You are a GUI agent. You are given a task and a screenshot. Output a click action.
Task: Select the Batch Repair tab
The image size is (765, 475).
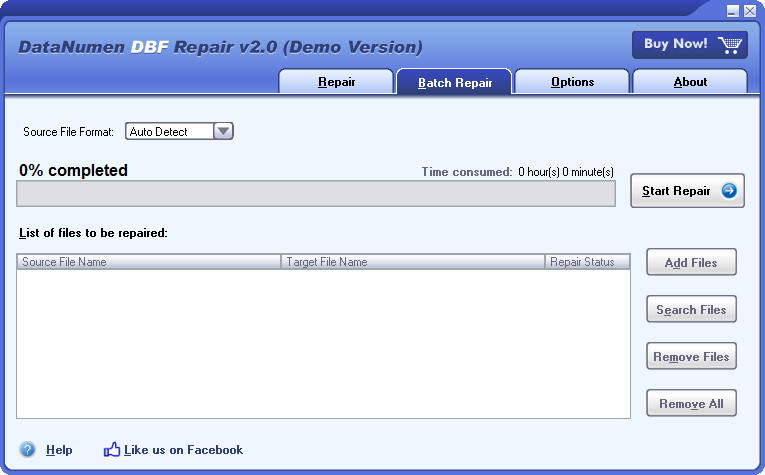click(454, 82)
